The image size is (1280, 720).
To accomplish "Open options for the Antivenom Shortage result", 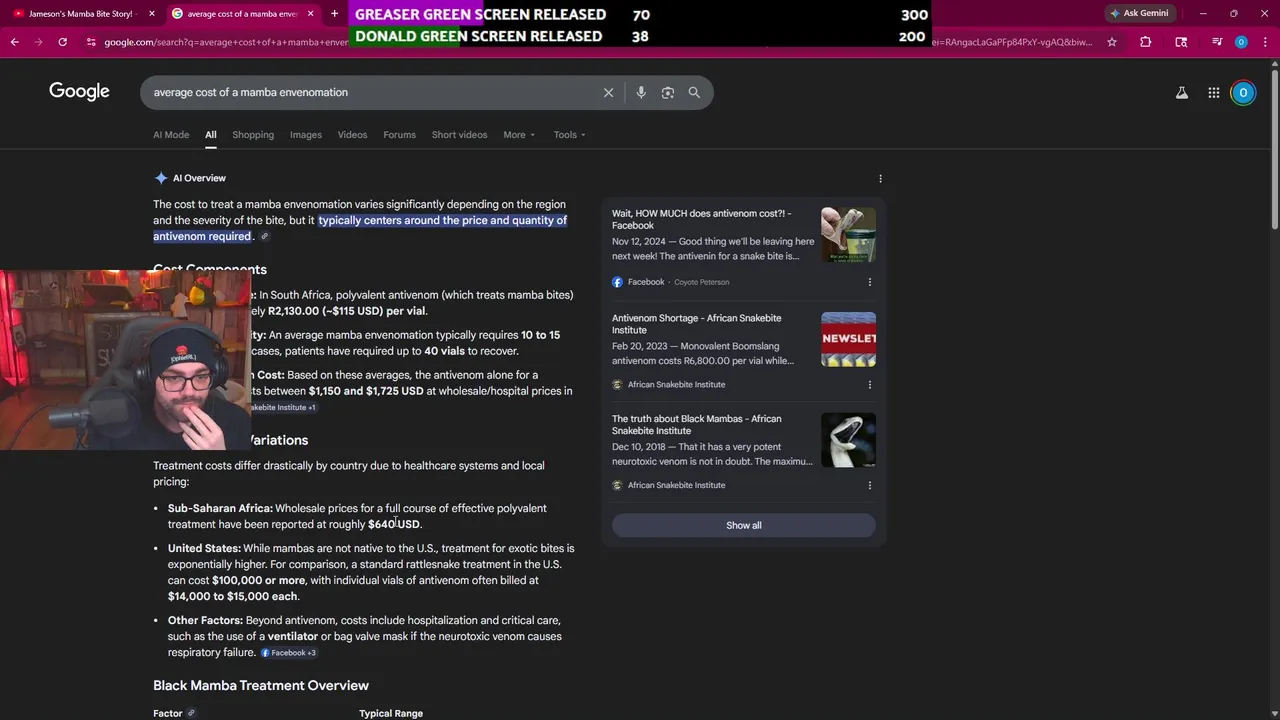I will [869, 384].
